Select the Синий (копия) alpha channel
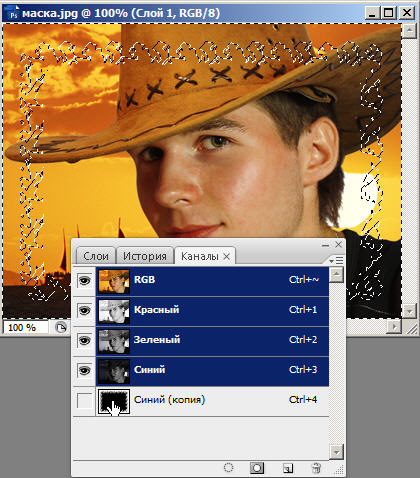 pyautogui.click(x=212, y=401)
